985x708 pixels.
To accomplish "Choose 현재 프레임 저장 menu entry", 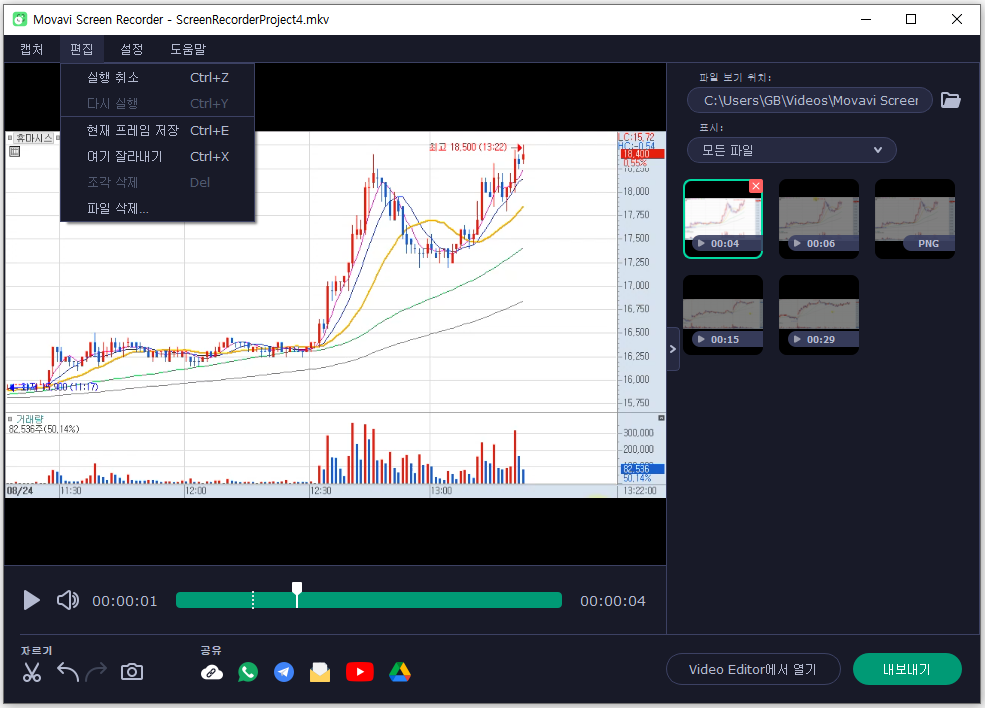I will [x=158, y=130].
